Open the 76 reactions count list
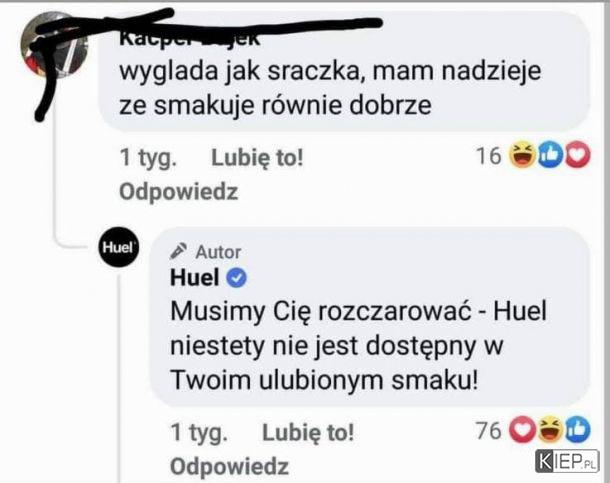610x483 pixels. tap(489, 430)
